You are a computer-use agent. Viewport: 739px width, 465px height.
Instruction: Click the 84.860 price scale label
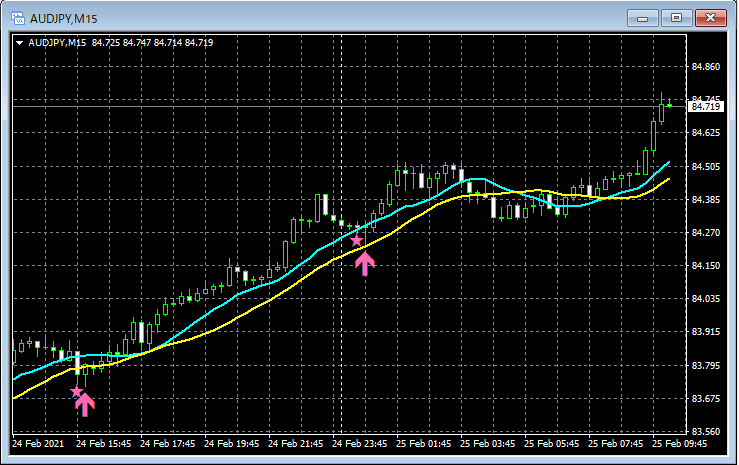coord(706,67)
